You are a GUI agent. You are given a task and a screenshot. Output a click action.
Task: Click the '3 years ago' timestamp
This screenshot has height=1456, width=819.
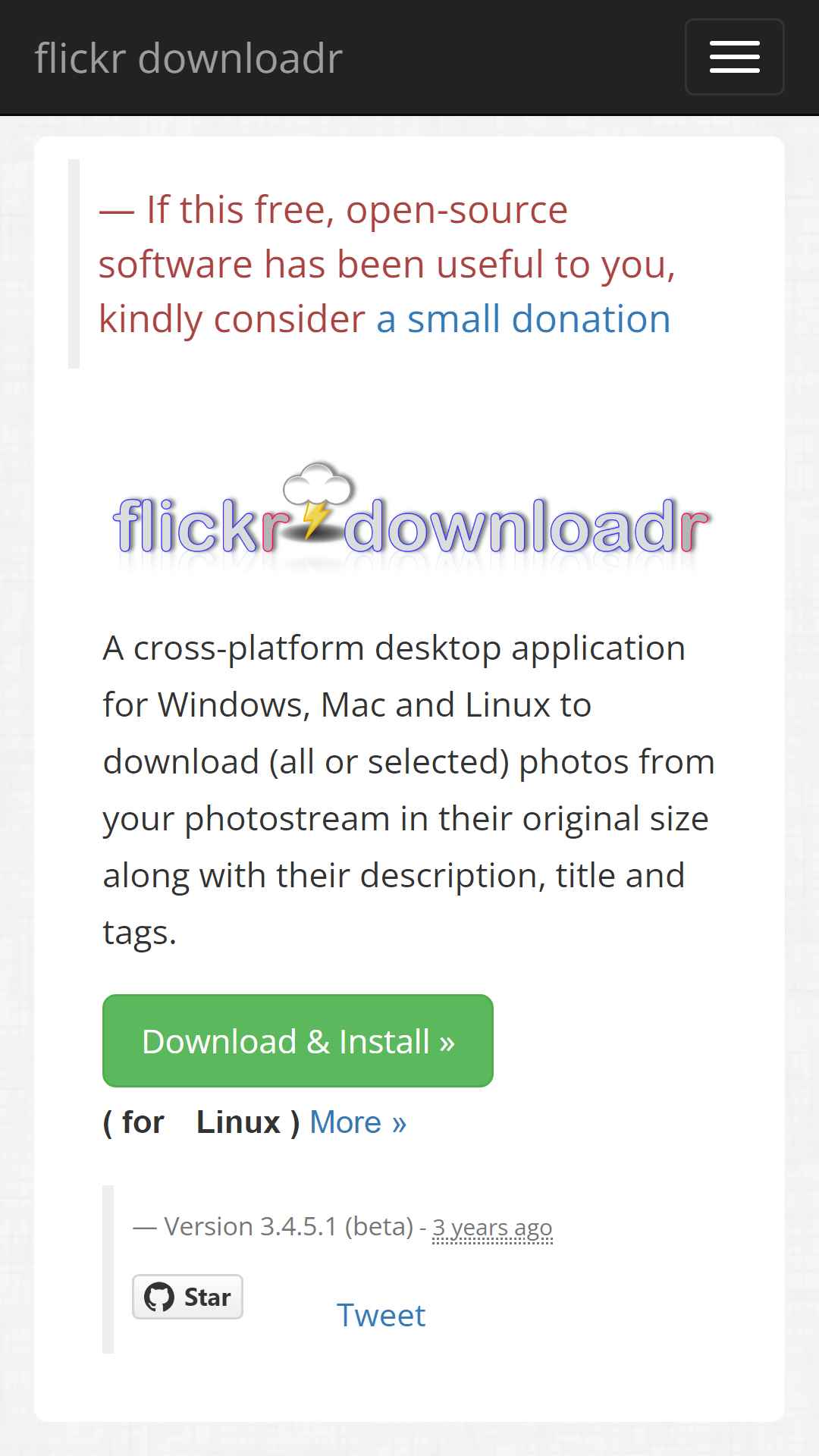tap(492, 1227)
